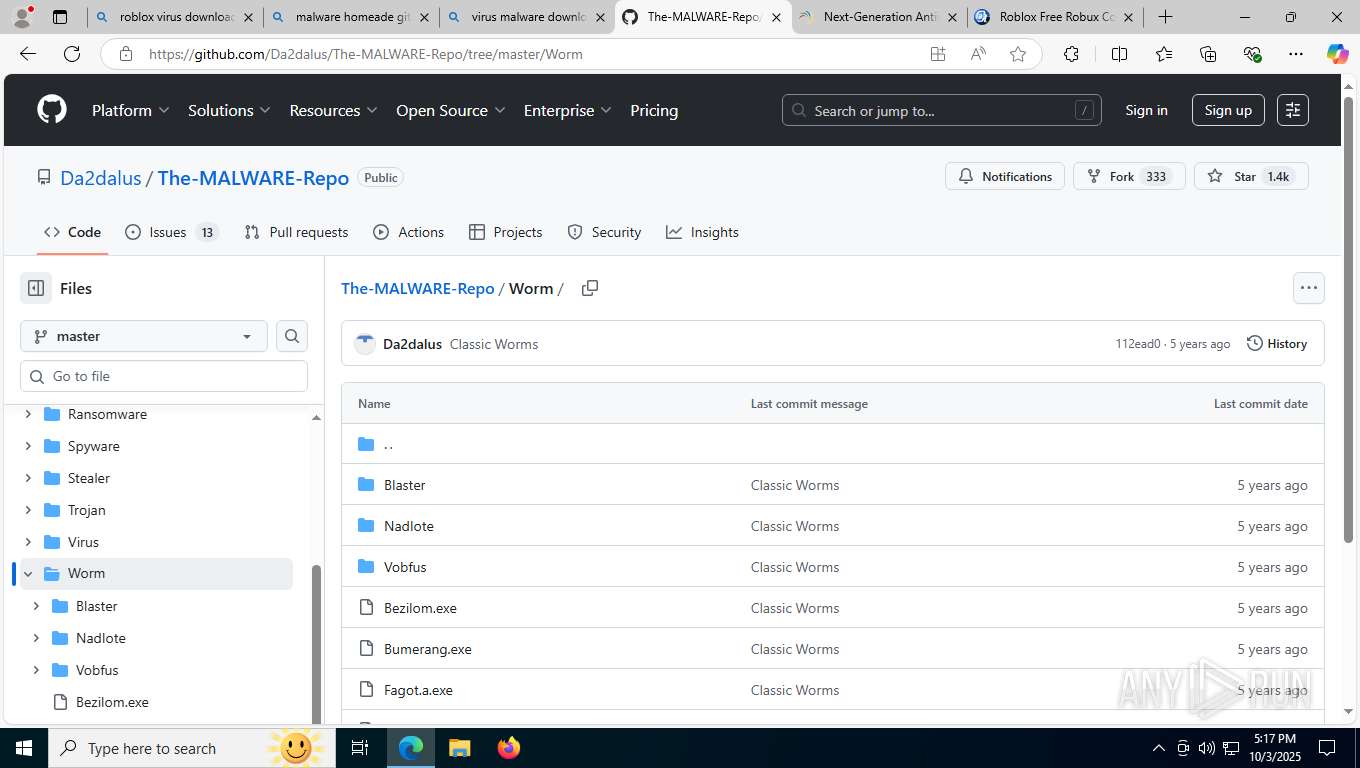Screen dimensions: 1360x768
Task: Open volume control in system tray
Action: (x=1206, y=748)
